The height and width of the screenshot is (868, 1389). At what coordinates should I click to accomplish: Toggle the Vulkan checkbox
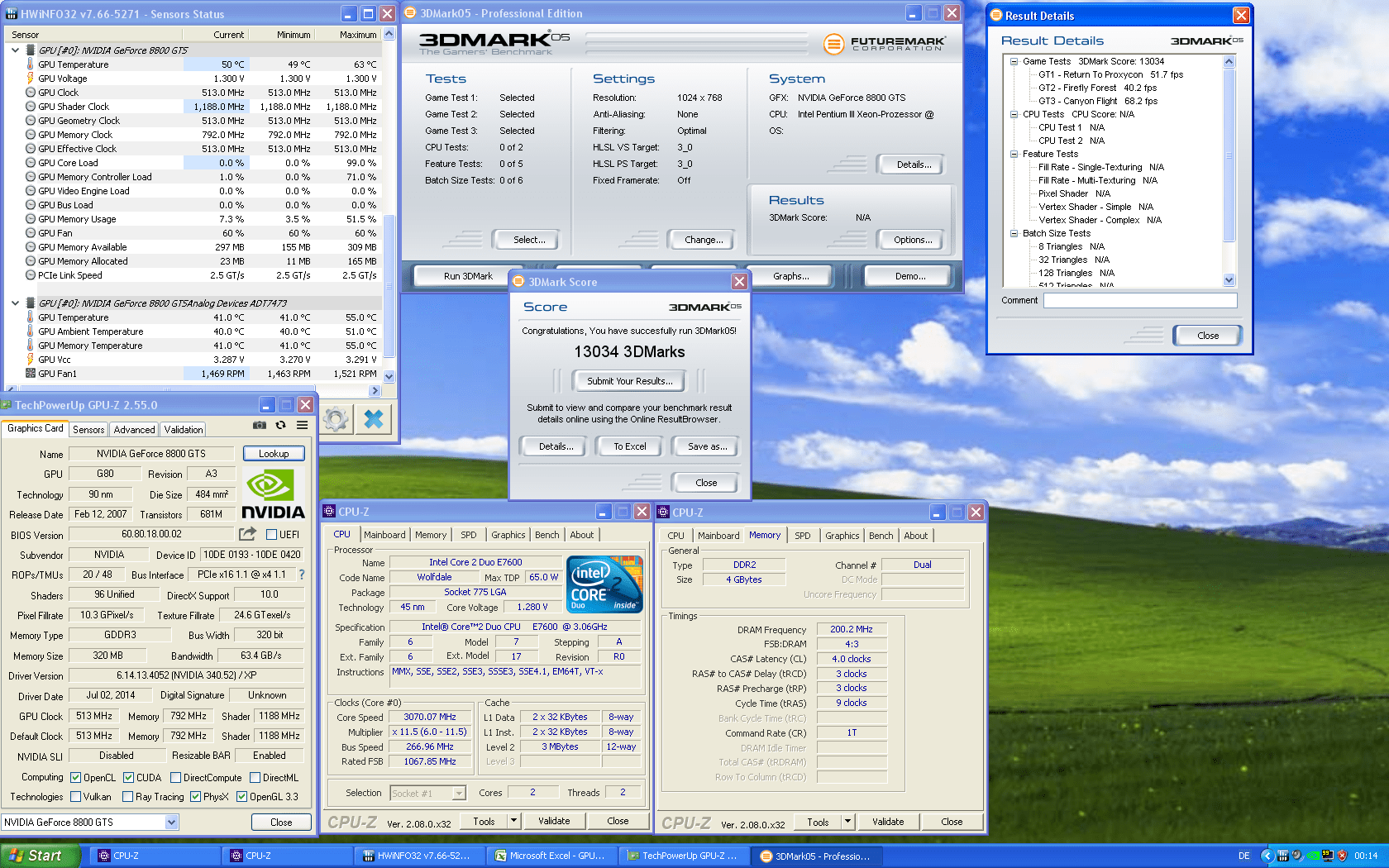(76, 797)
